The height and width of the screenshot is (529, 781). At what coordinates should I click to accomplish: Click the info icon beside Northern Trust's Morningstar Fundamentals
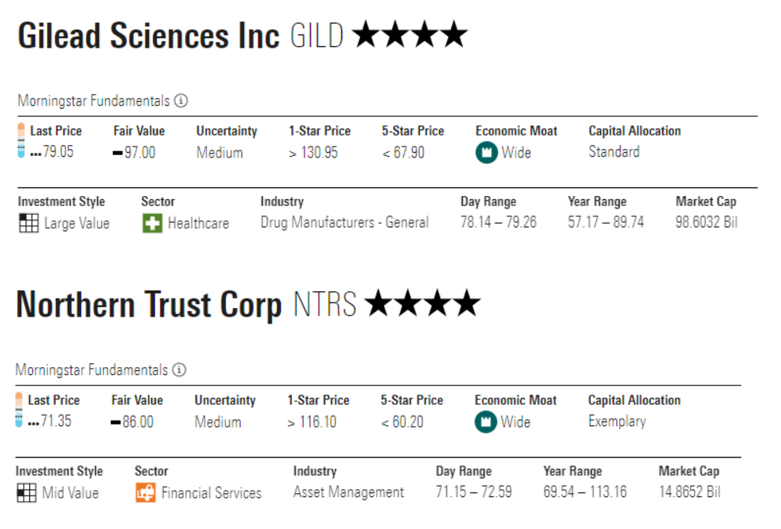coord(180,370)
